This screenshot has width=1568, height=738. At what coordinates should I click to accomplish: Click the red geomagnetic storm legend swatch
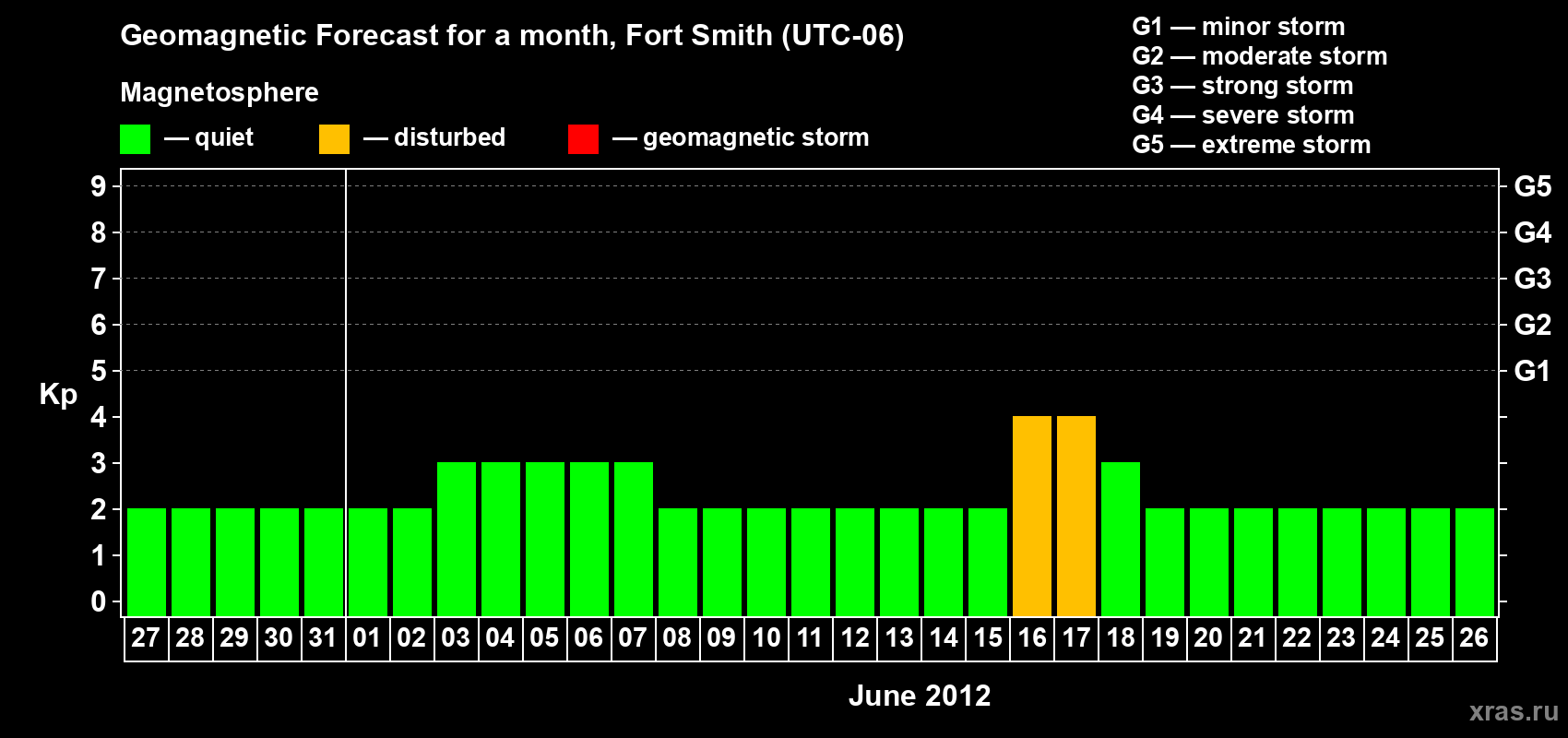(x=583, y=139)
